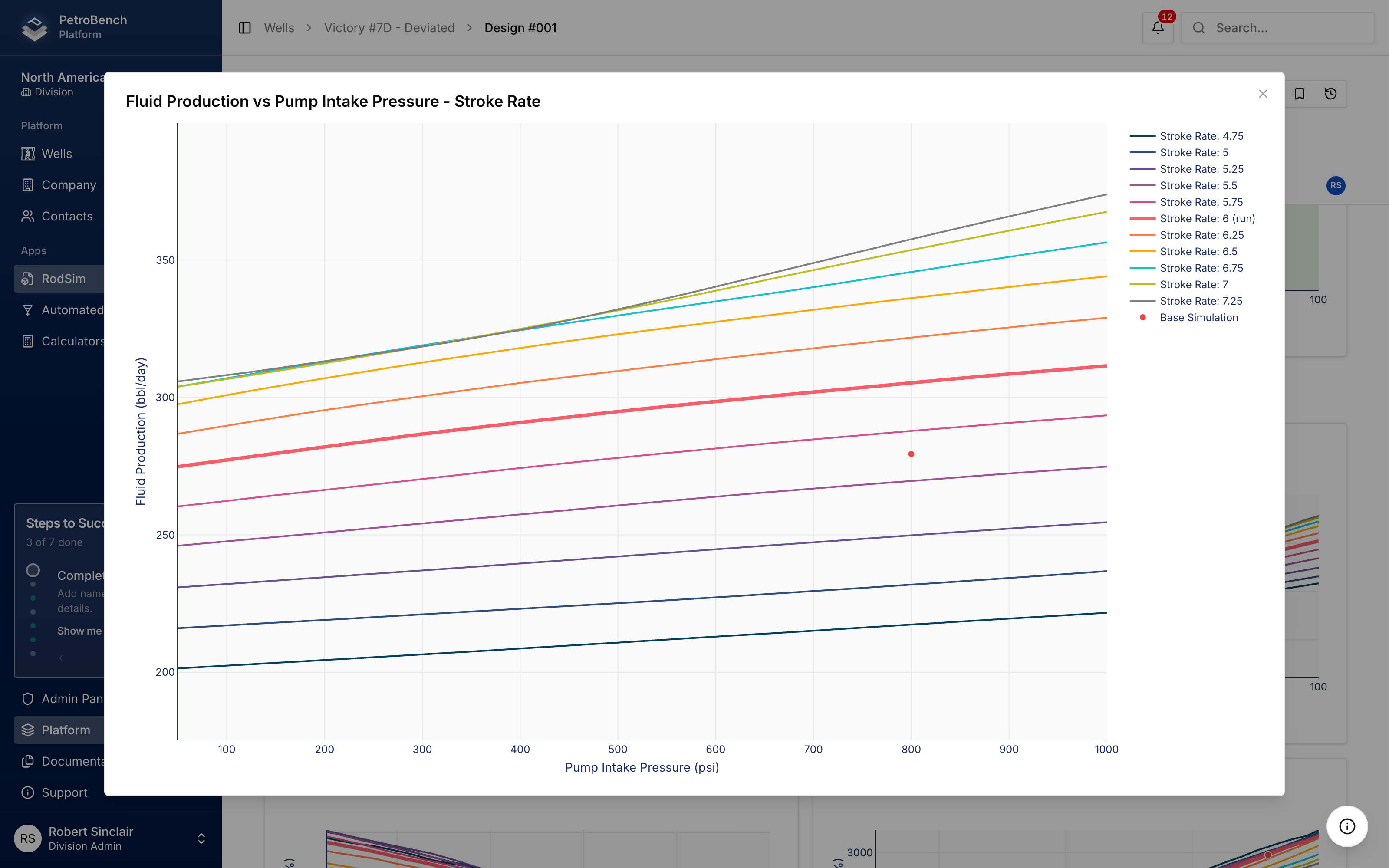Click the RS avatar in the sidebar footer
Viewport: 1389px width, 868px height.
tap(27, 839)
